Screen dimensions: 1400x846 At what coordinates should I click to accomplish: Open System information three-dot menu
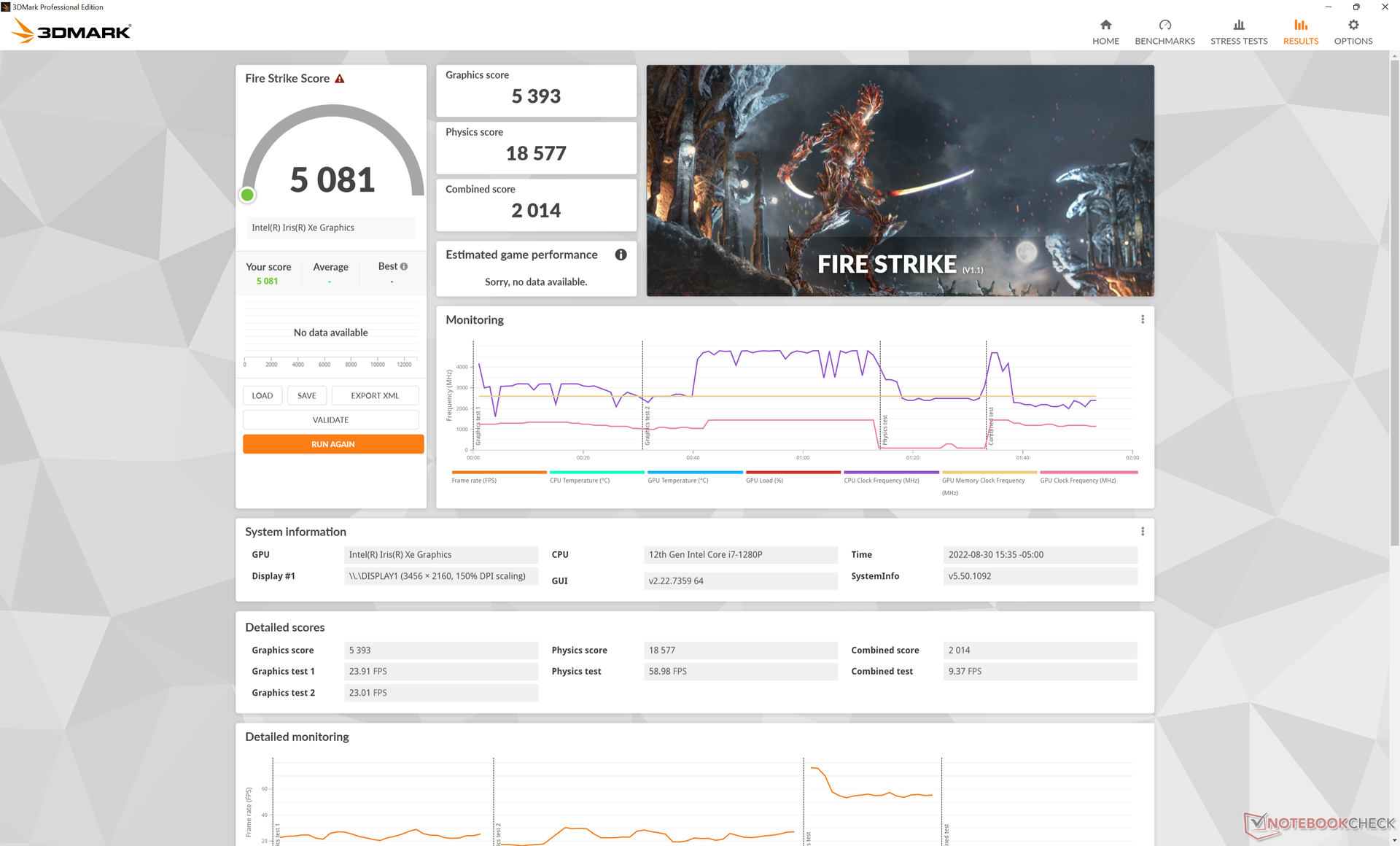pyautogui.click(x=1142, y=532)
